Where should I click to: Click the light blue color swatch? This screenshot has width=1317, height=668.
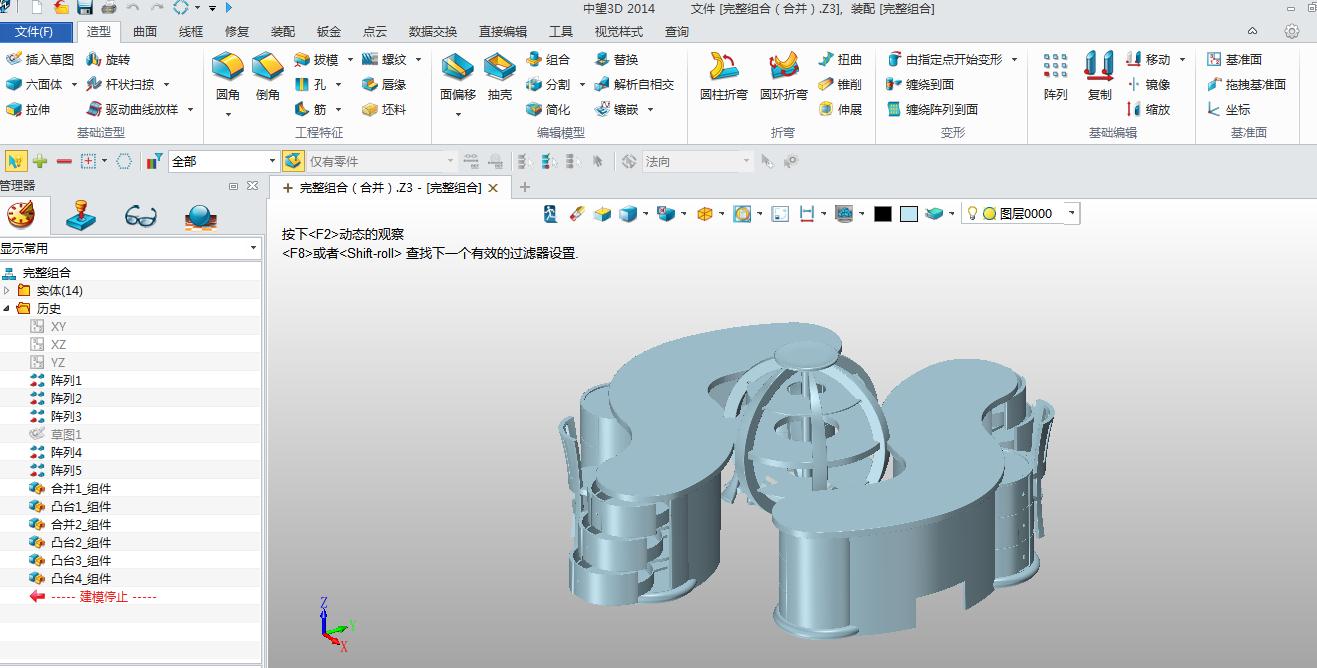tap(908, 214)
